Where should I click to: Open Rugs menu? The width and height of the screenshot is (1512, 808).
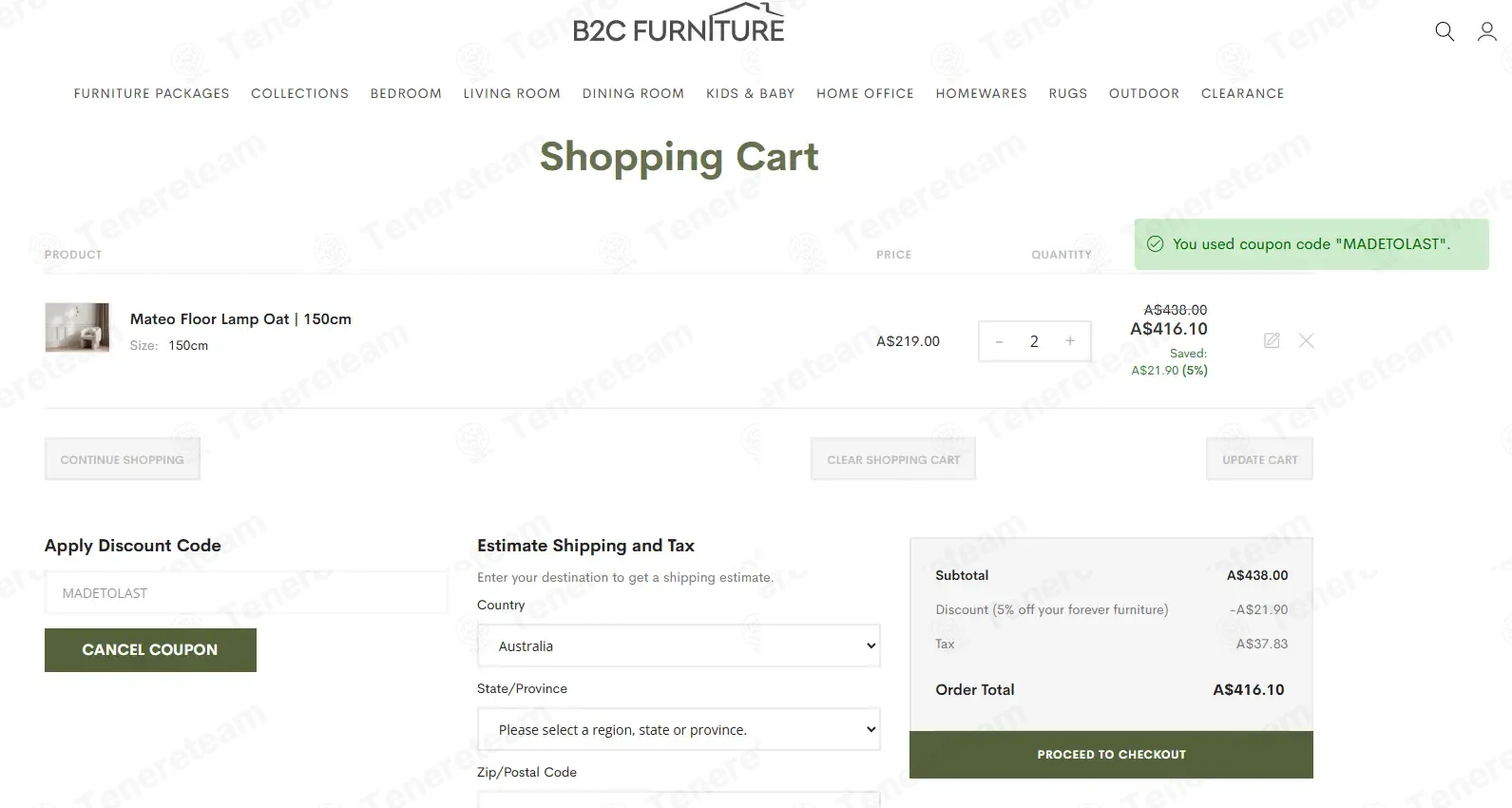1068,93
